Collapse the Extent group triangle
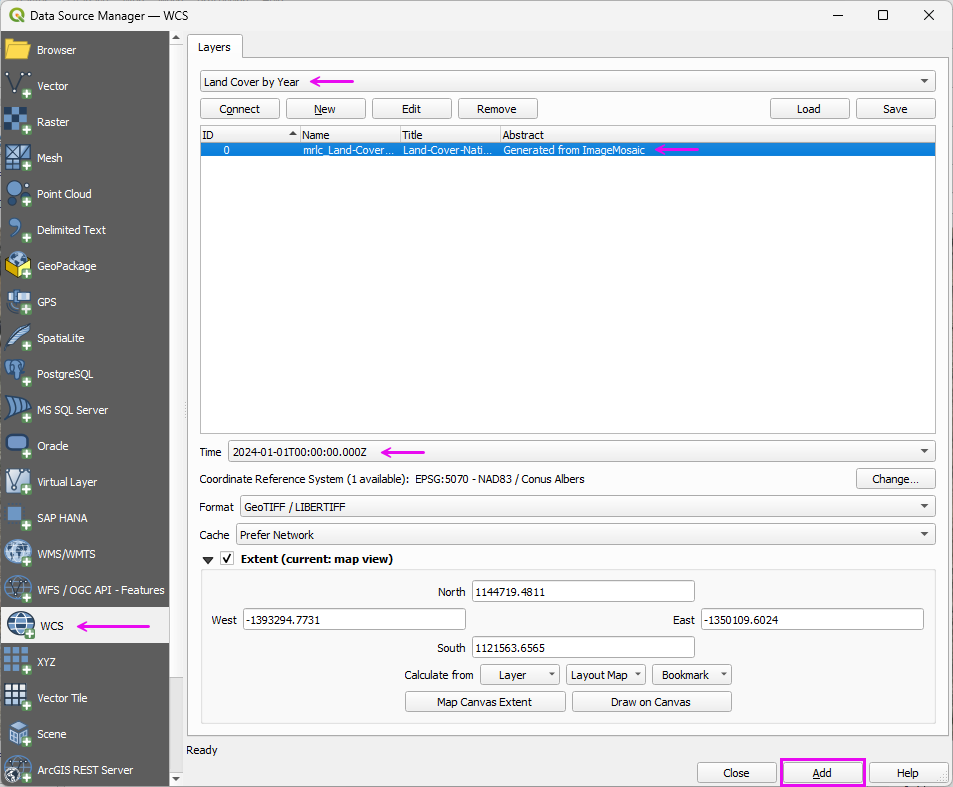Image resolution: width=953 pixels, height=787 pixels. click(x=208, y=560)
